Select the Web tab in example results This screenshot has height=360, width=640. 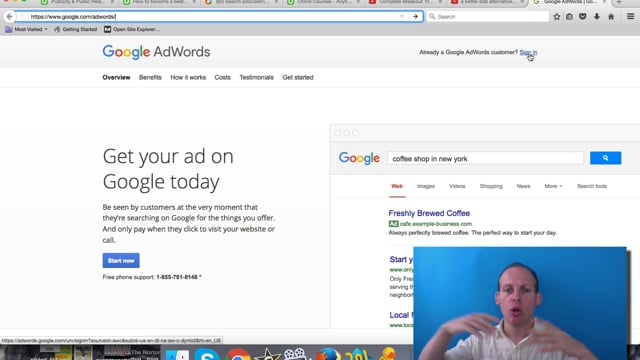[x=397, y=187]
